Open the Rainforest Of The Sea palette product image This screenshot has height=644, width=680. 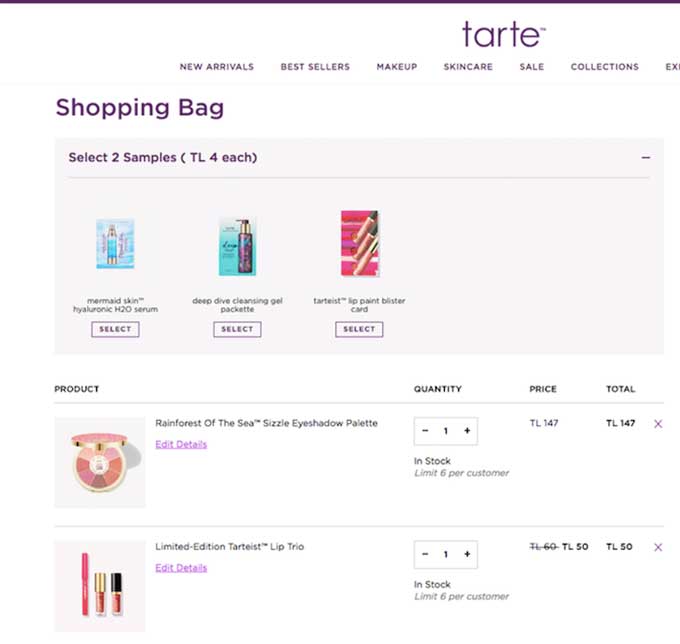coord(100,462)
